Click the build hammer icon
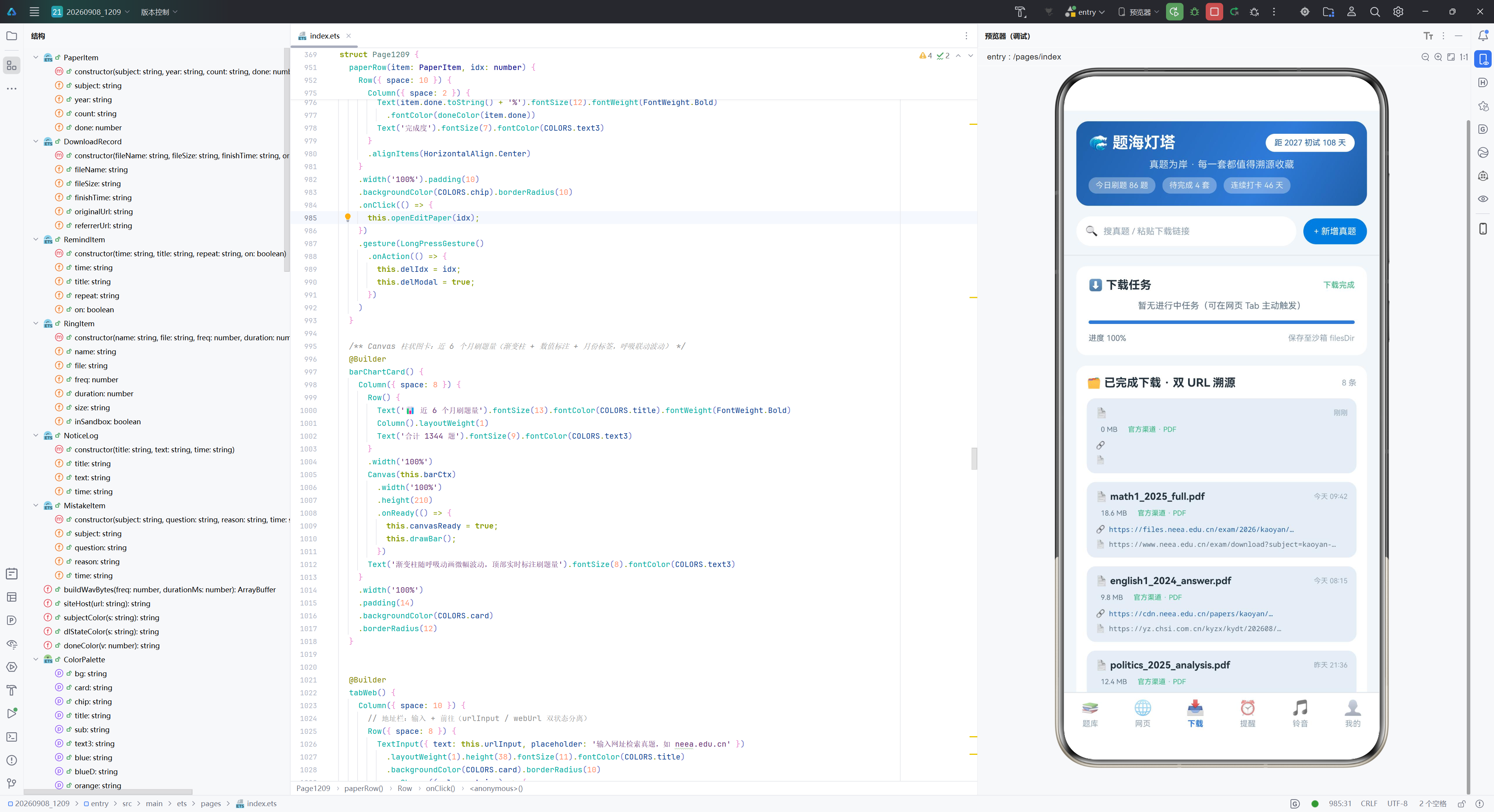The width and height of the screenshot is (1494, 812). point(1020,12)
